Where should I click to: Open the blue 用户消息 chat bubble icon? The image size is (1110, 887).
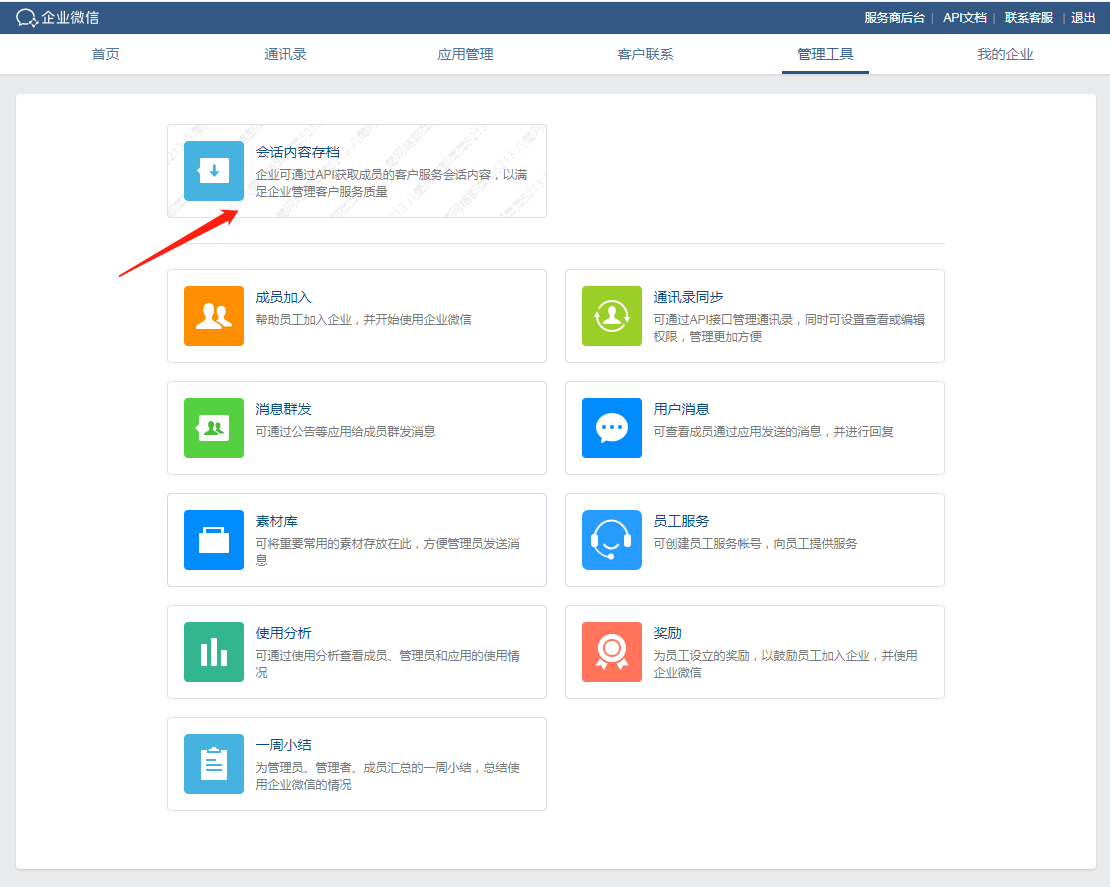tap(611, 428)
